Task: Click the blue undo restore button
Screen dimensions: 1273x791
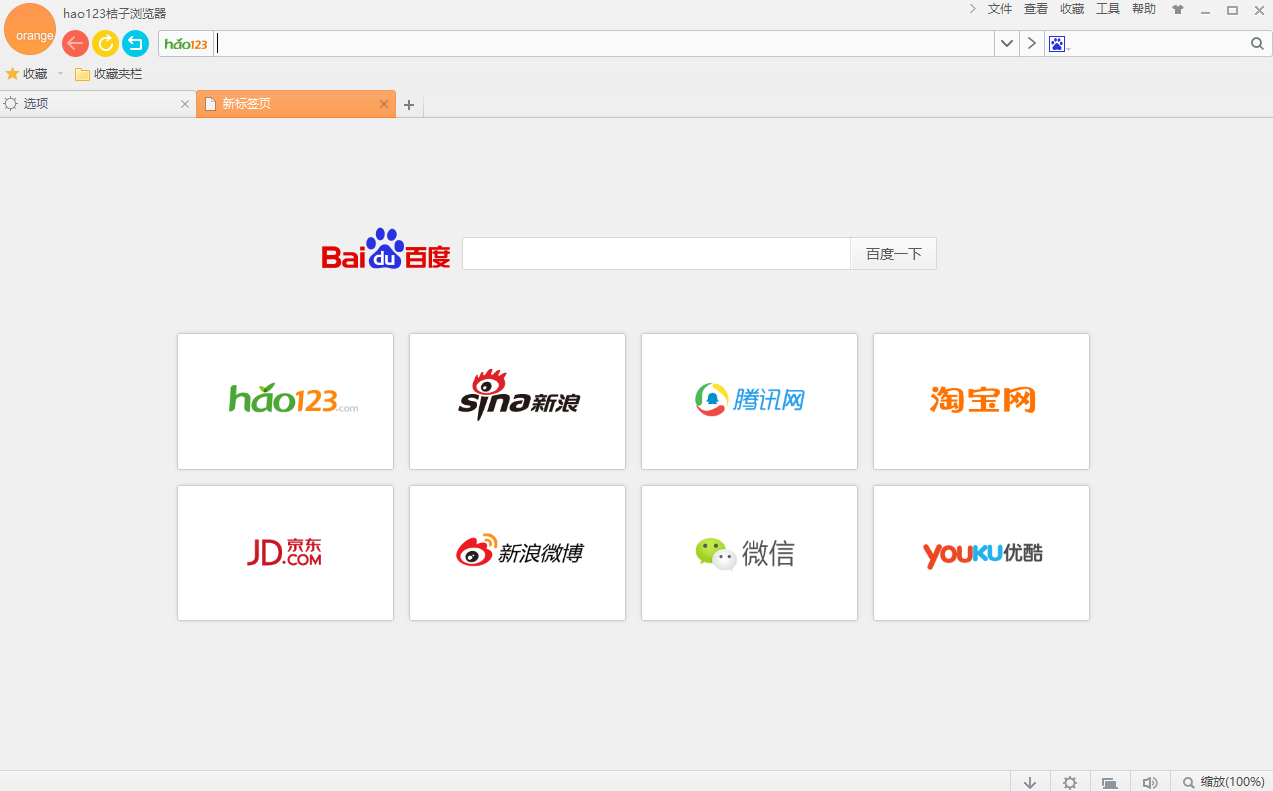Action: click(x=135, y=43)
